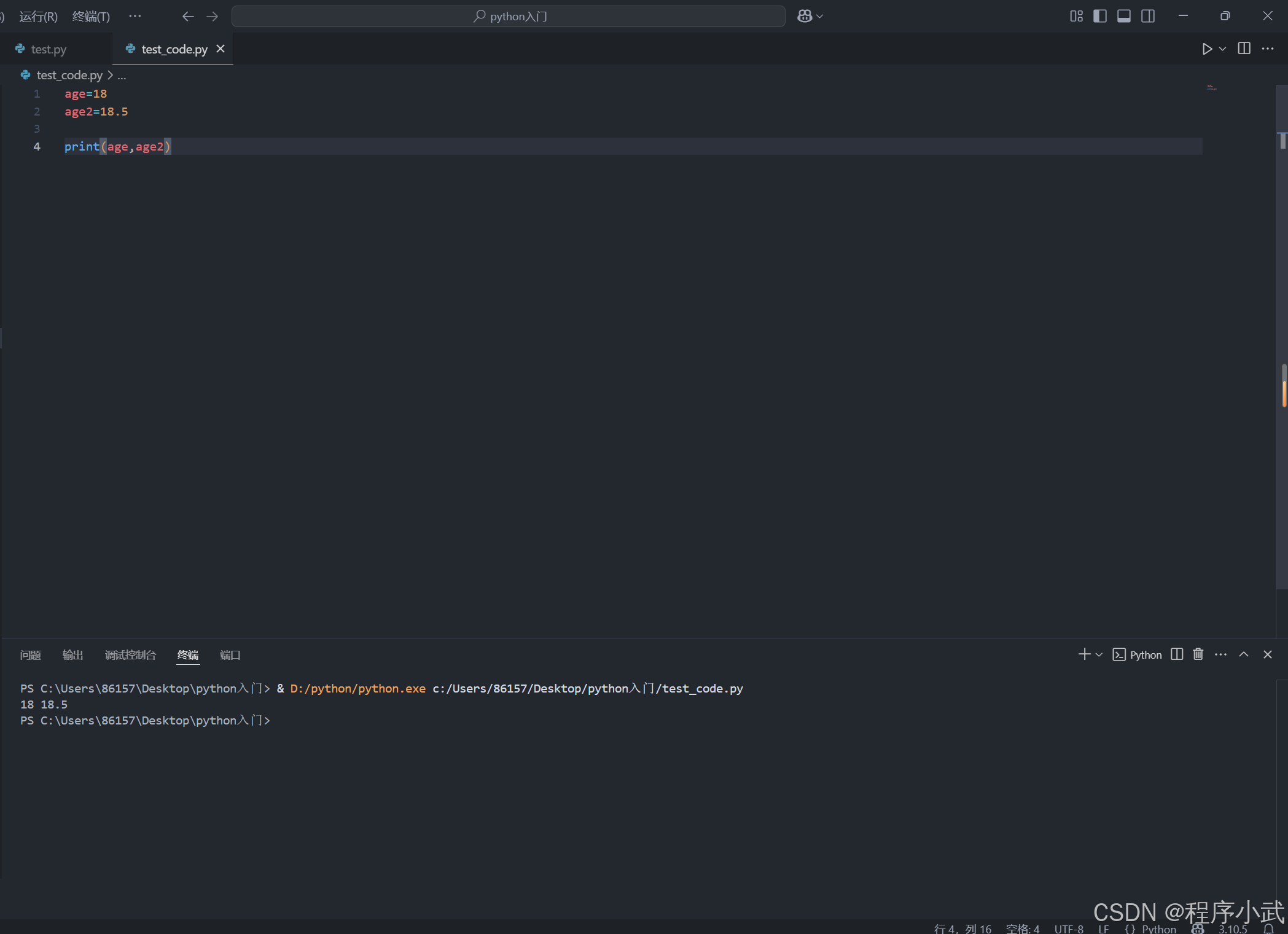Toggle primary side bar visibility

coord(1100,17)
